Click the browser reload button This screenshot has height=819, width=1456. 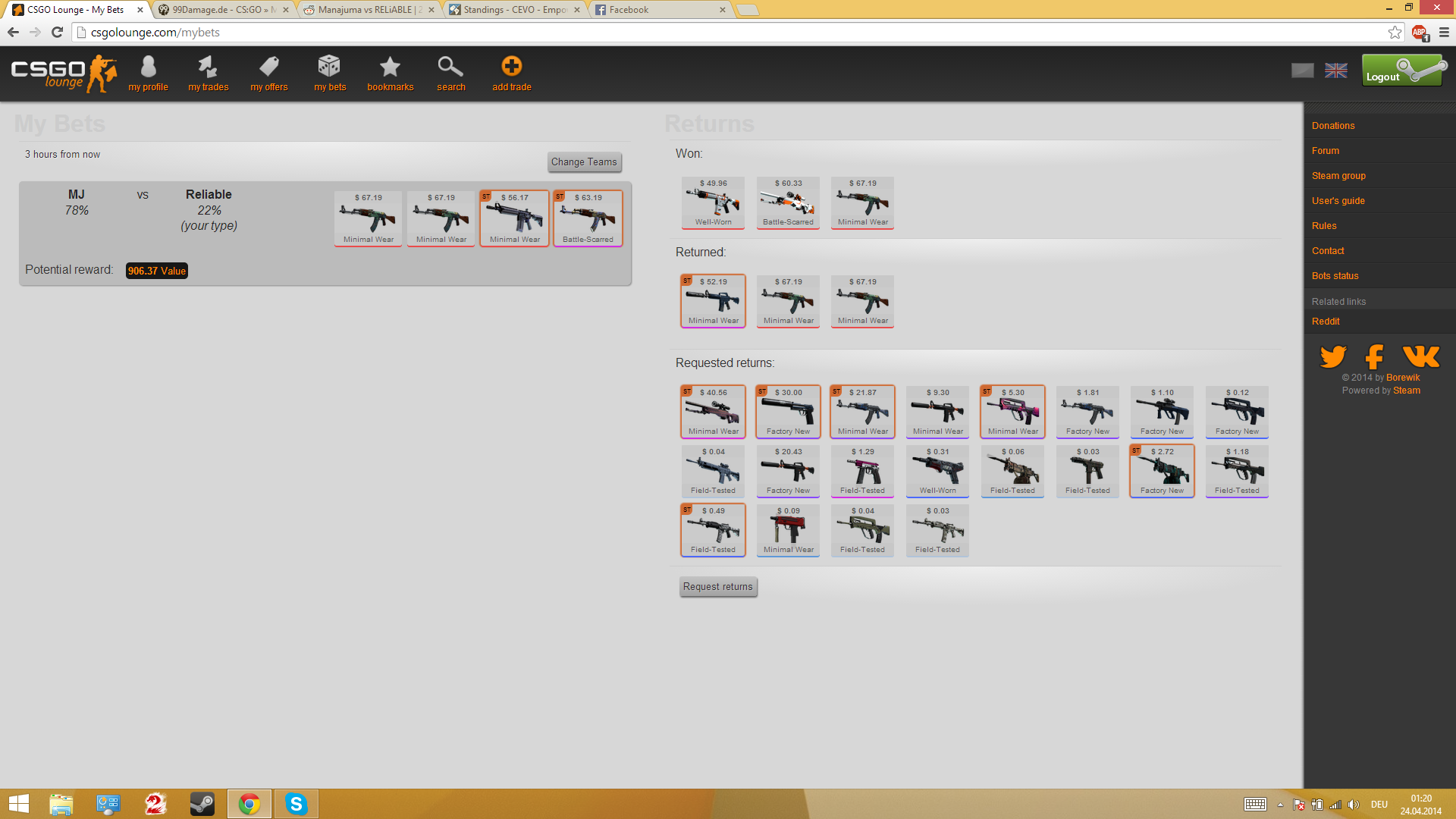[x=57, y=32]
